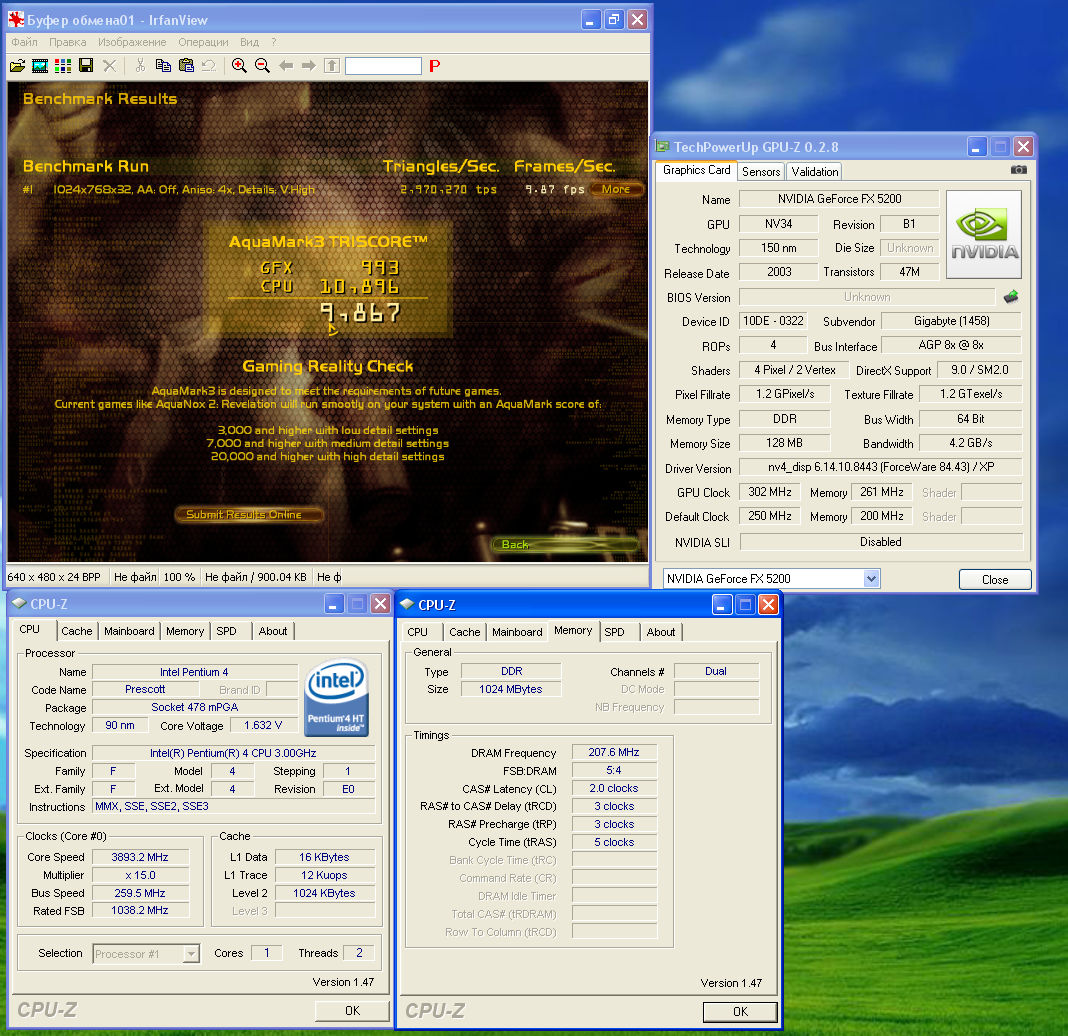Click the GPU Clock value 302 MHz

point(770,492)
